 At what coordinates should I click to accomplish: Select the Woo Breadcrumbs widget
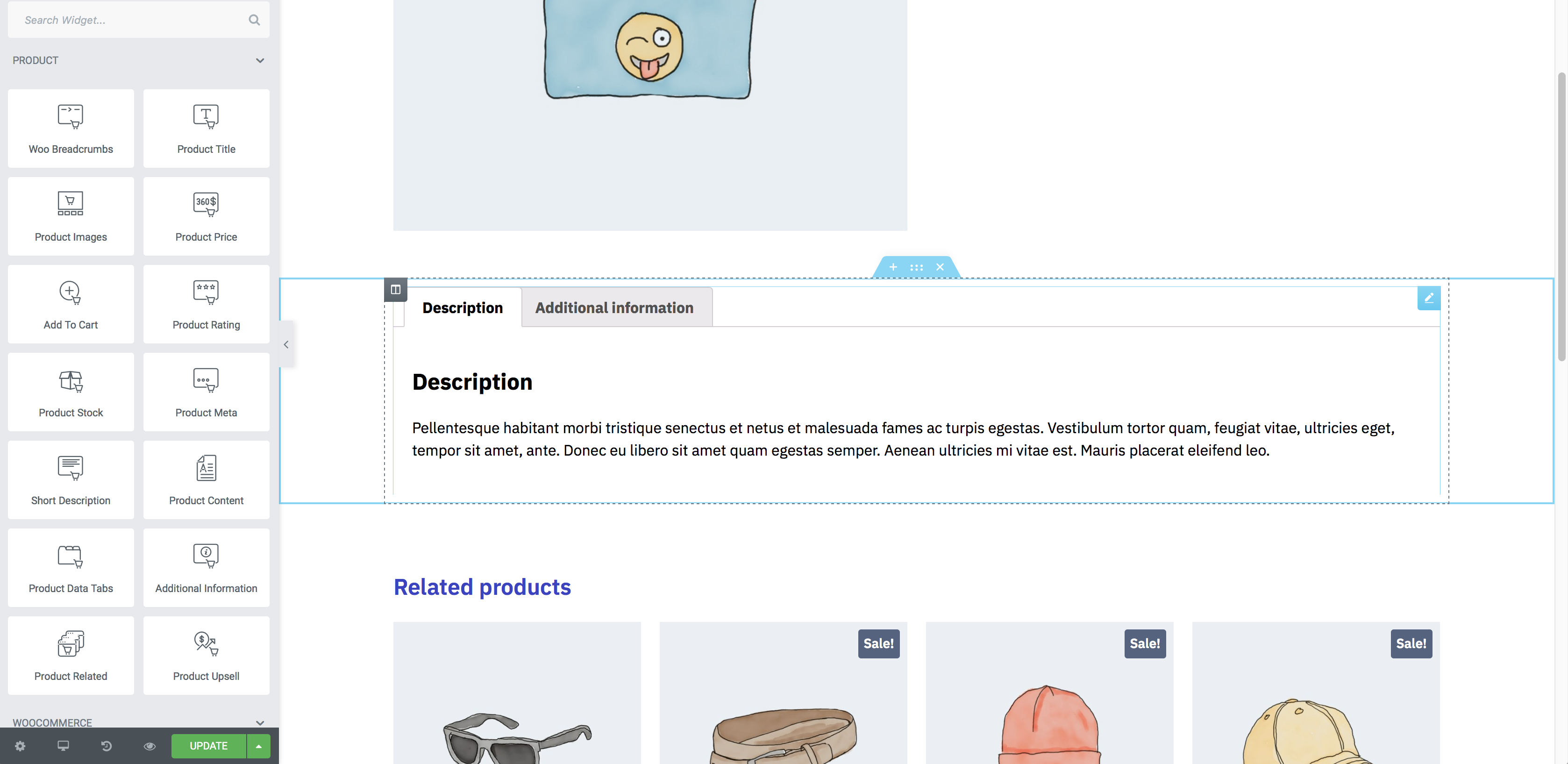click(71, 129)
